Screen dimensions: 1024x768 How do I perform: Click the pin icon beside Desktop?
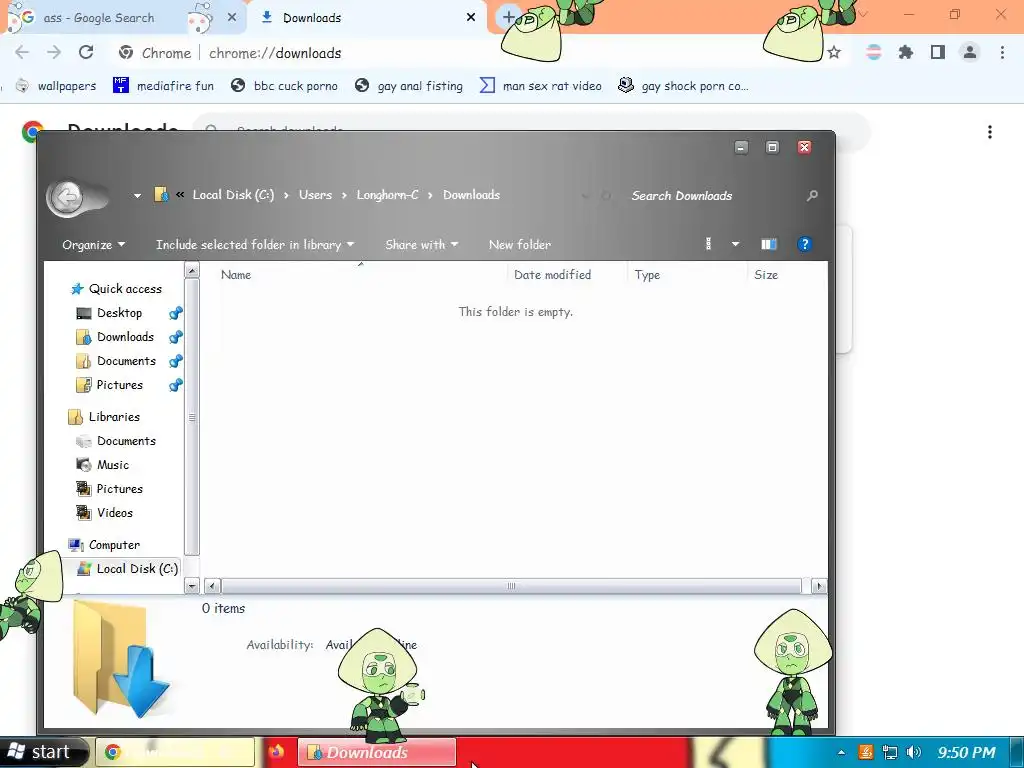pos(175,313)
